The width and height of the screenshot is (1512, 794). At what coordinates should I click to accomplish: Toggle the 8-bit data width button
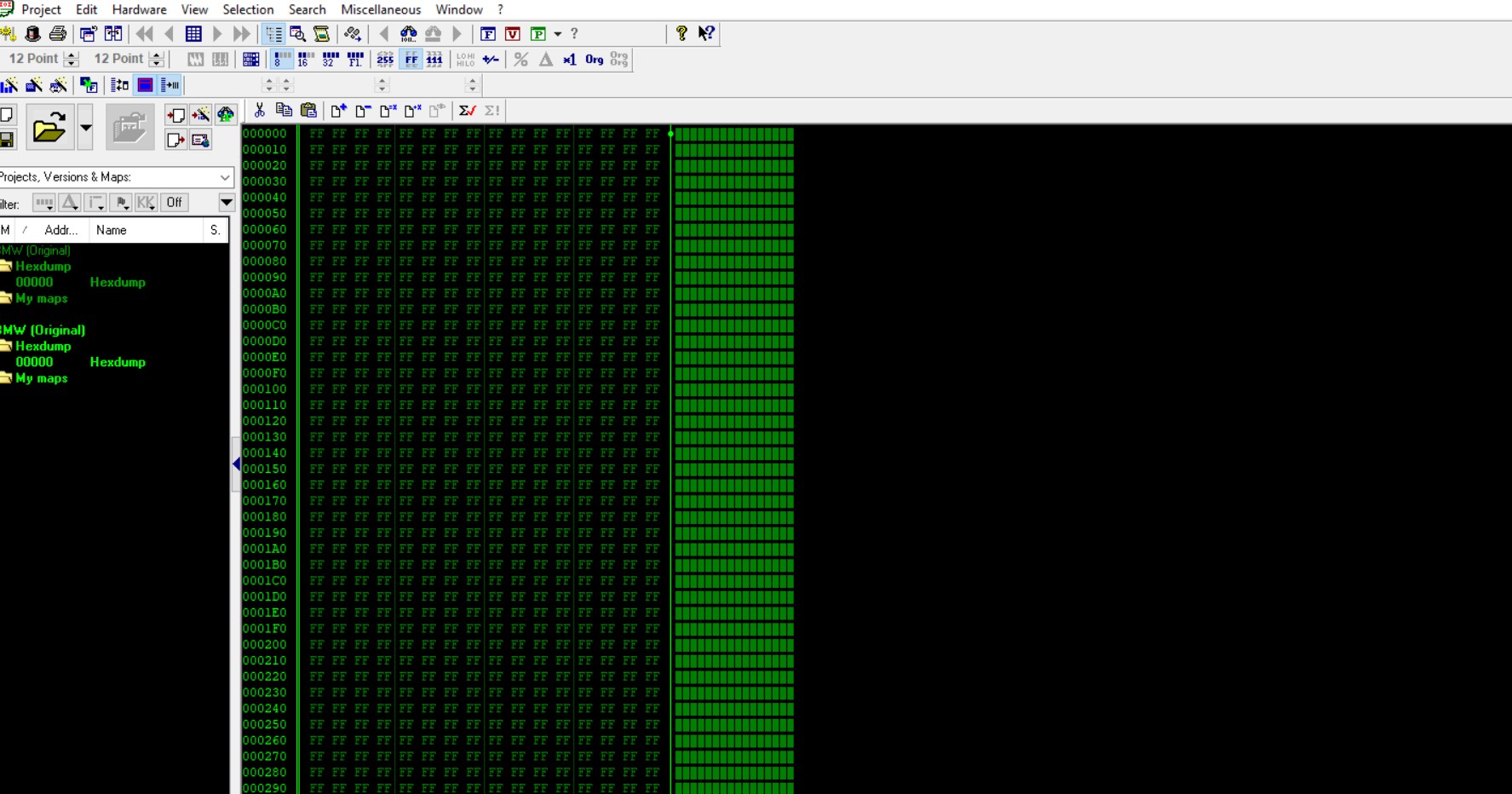click(x=281, y=60)
